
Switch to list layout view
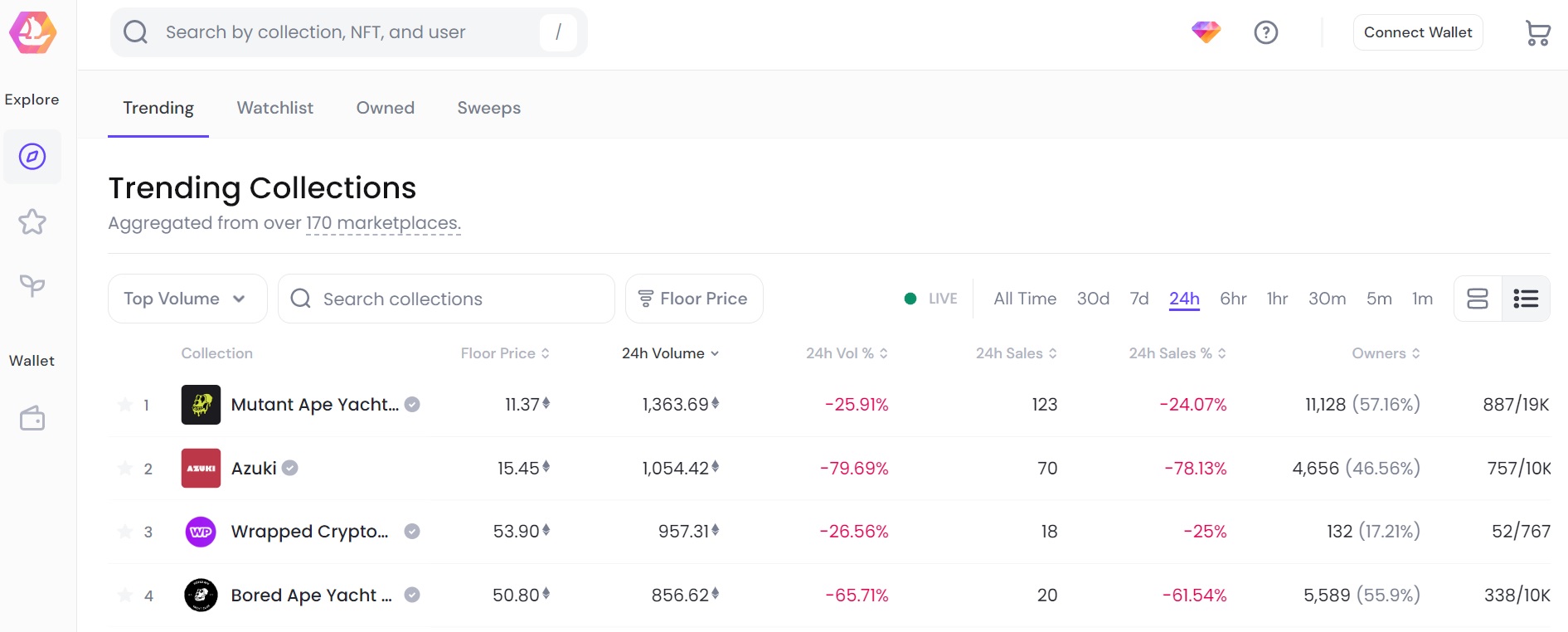coord(1526,299)
